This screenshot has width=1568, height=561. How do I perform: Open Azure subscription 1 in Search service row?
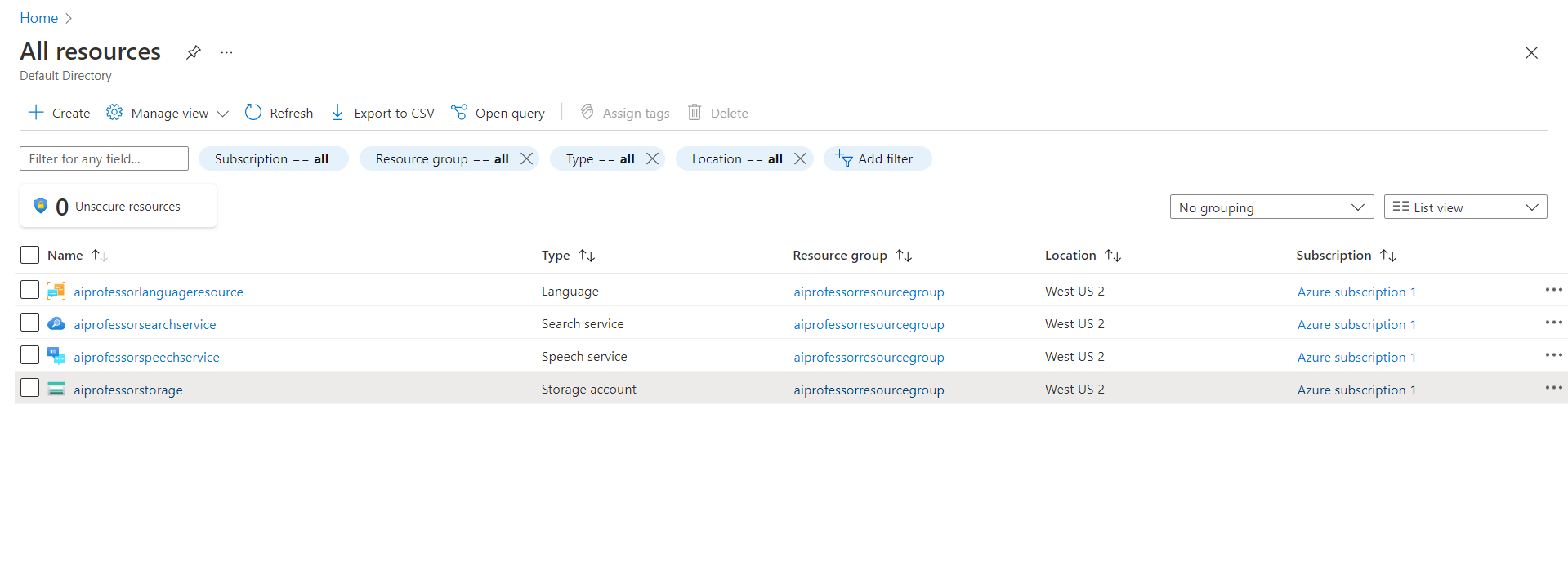(x=1356, y=324)
